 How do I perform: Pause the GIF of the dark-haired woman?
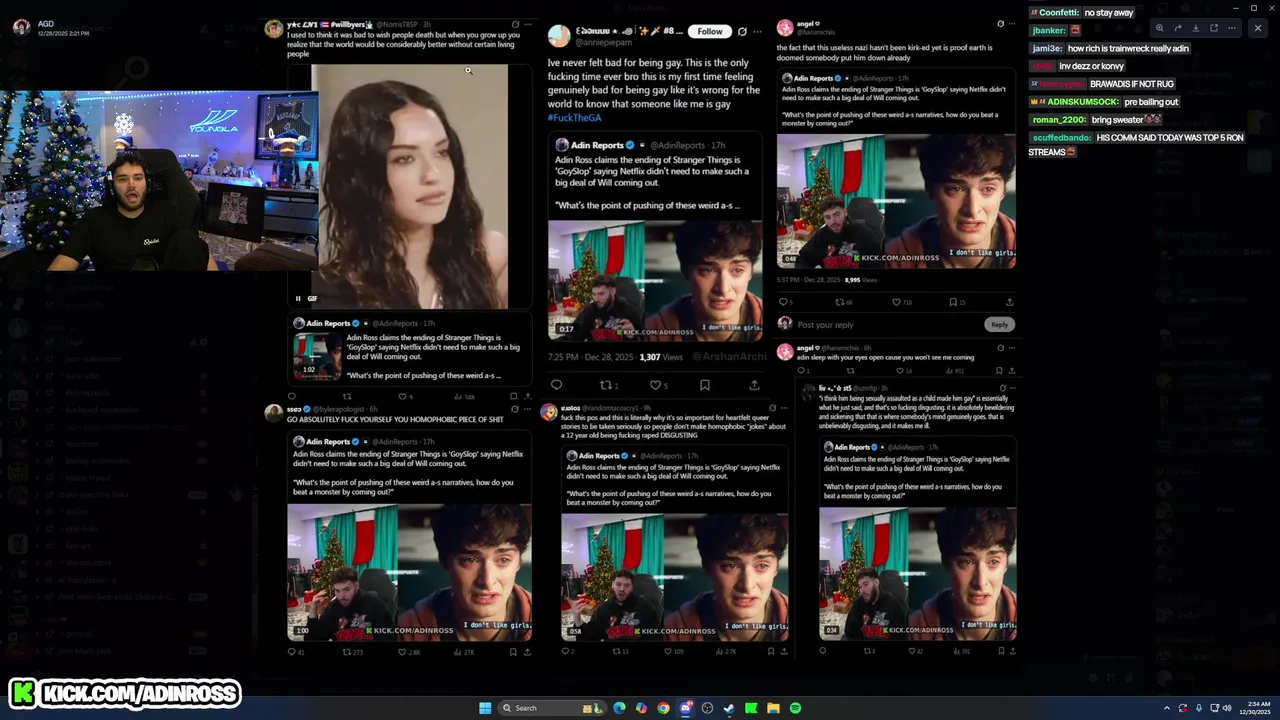298,298
